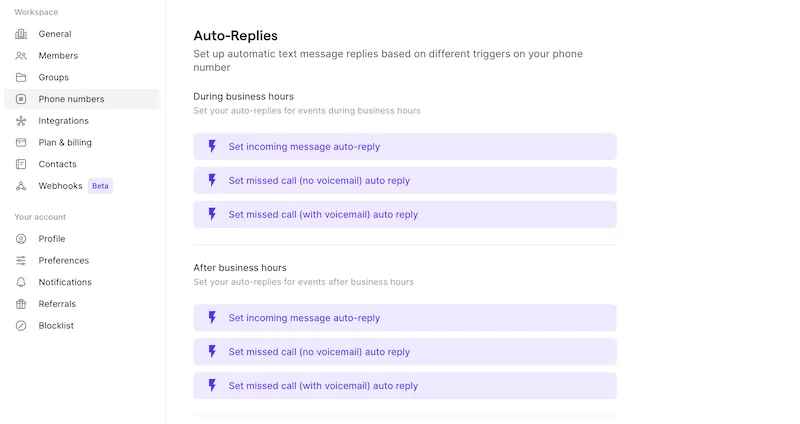Screen dimensions: 800x424
Task: Click the Preferences sliders icon
Action: coord(21,261)
